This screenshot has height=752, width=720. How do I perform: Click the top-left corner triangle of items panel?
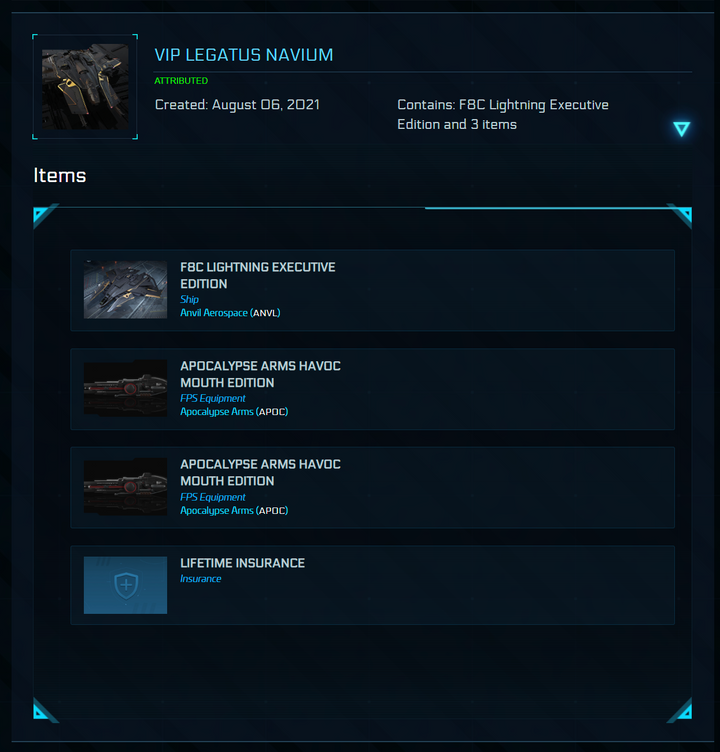(42, 215)
